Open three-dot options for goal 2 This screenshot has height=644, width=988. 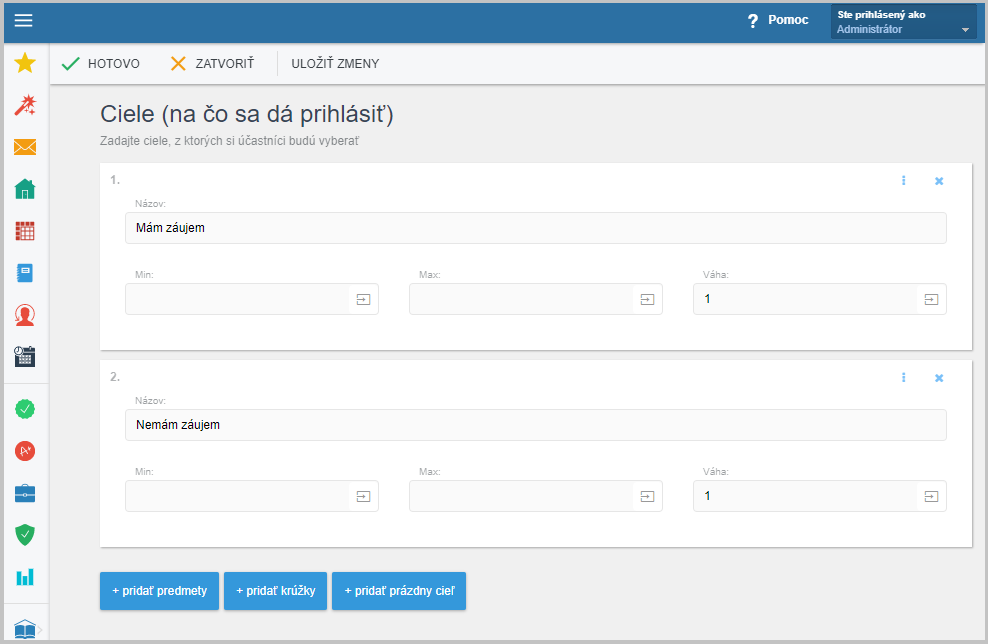tap(904, 377)
